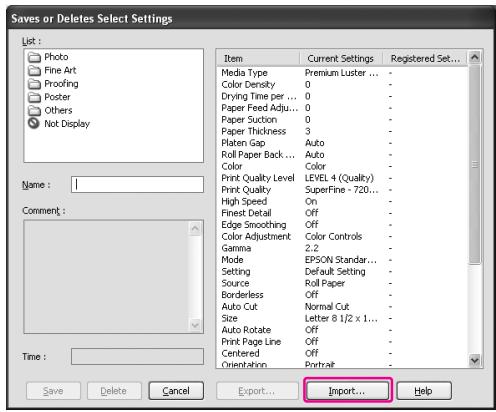The width and height of the screenshot is (496, 412).
Task: Click the Proofing folder icon
Action: [34, 84]
